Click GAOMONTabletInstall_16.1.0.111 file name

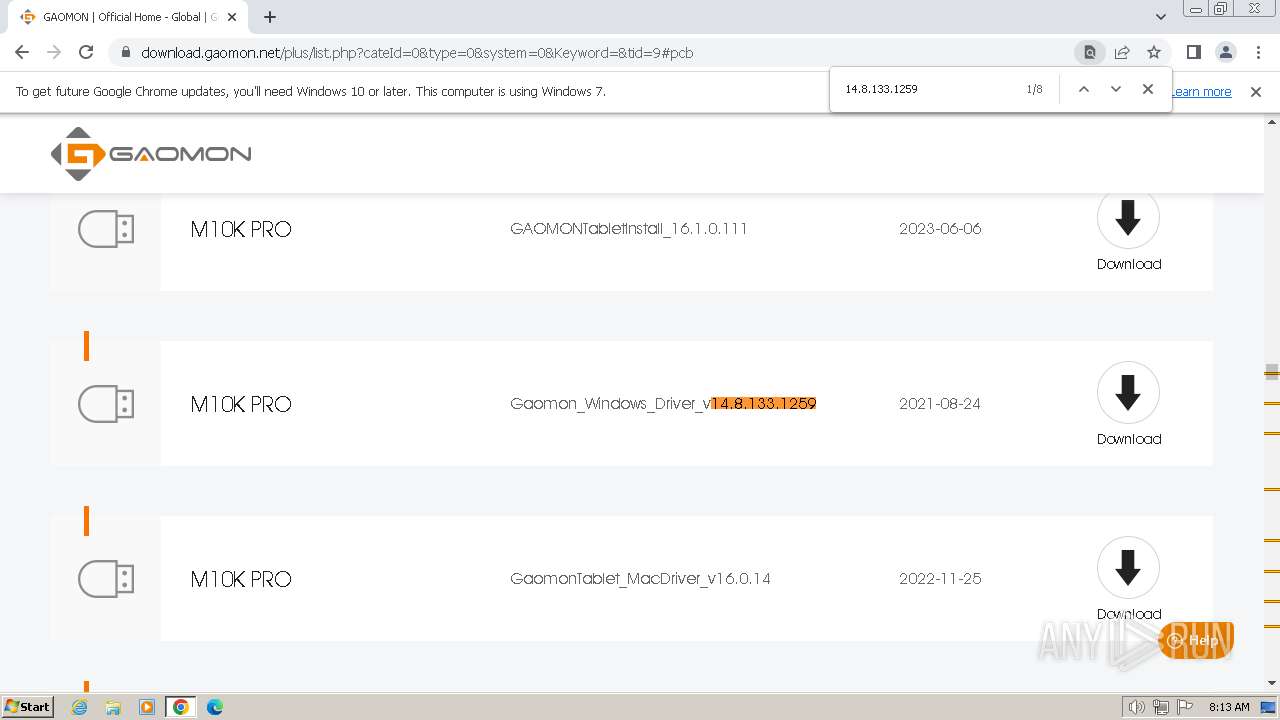(629, 228)
